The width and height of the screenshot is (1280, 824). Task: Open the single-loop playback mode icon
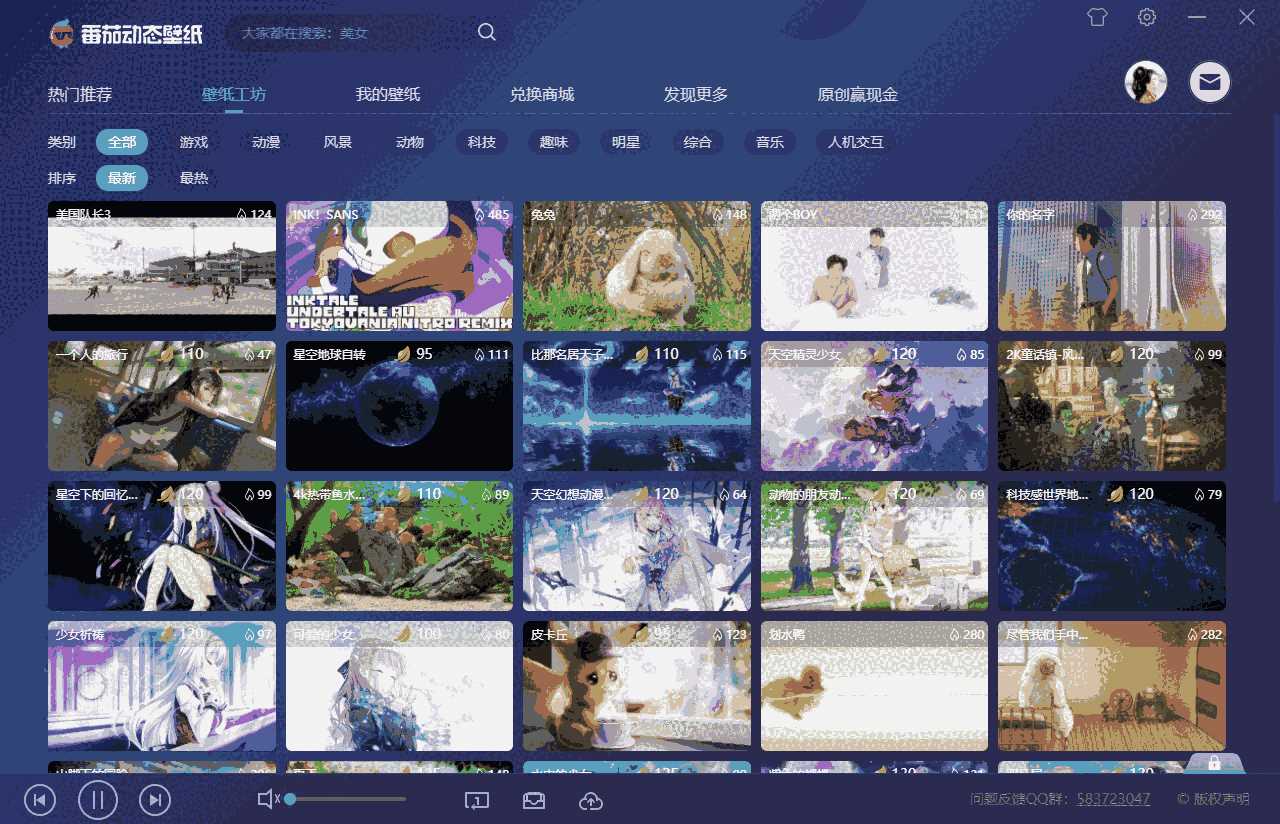pos(477,801)
